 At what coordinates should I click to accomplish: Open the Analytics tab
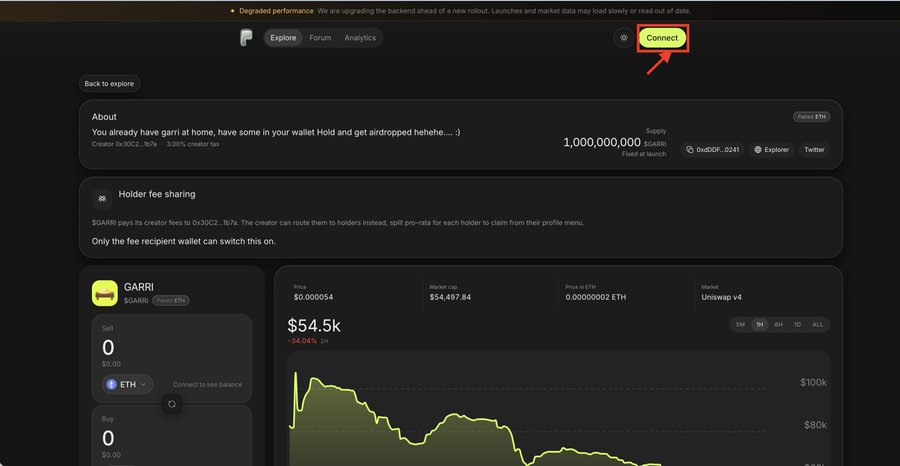[x=360, y=38]
